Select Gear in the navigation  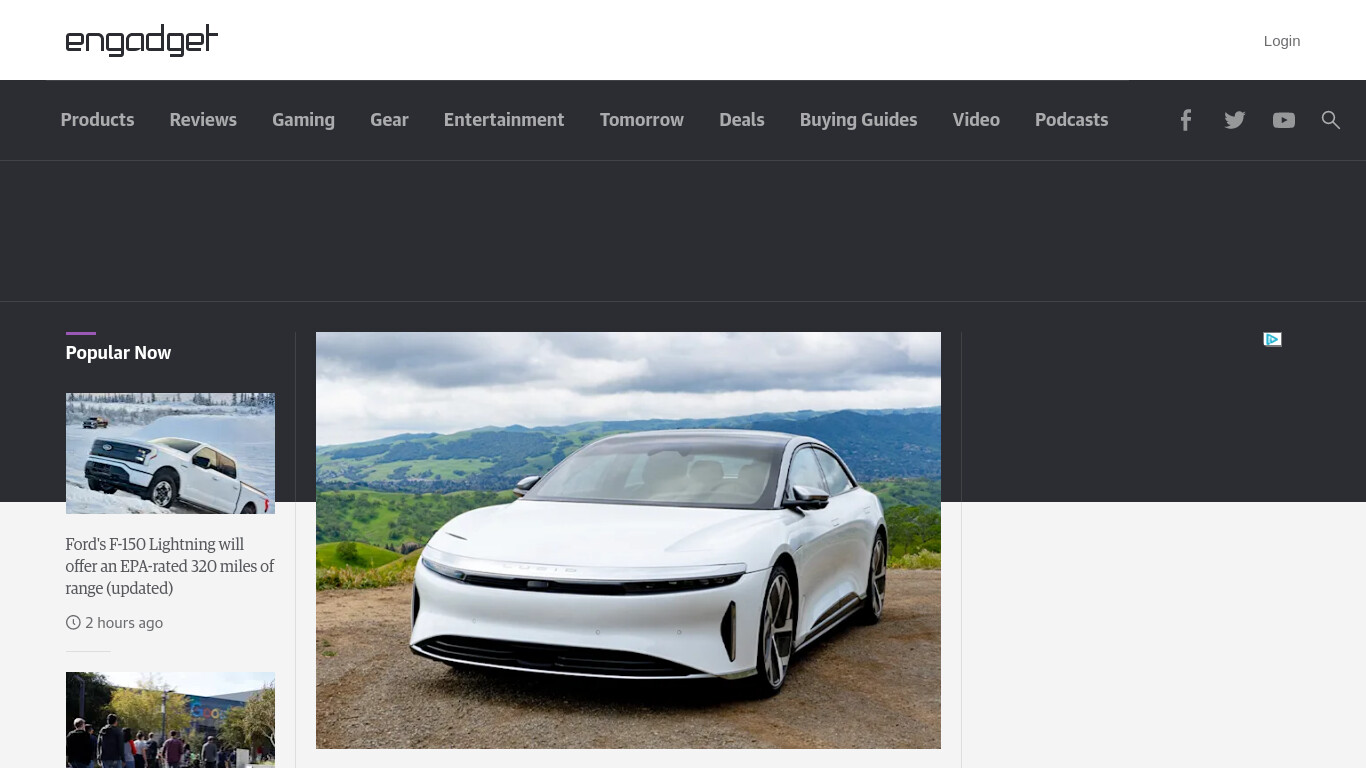(389, 120)
